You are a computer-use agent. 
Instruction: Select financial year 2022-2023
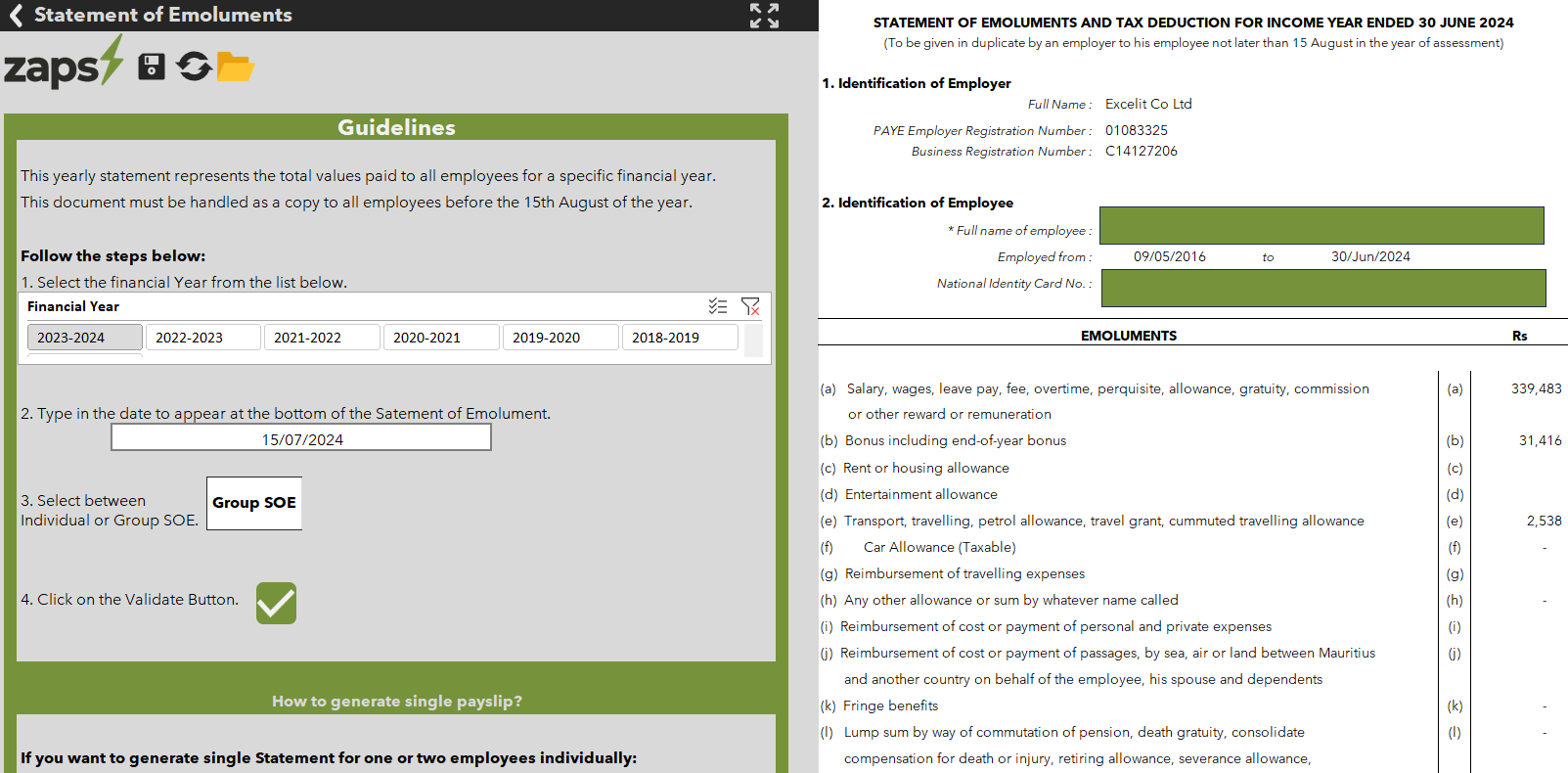point(203,338)
